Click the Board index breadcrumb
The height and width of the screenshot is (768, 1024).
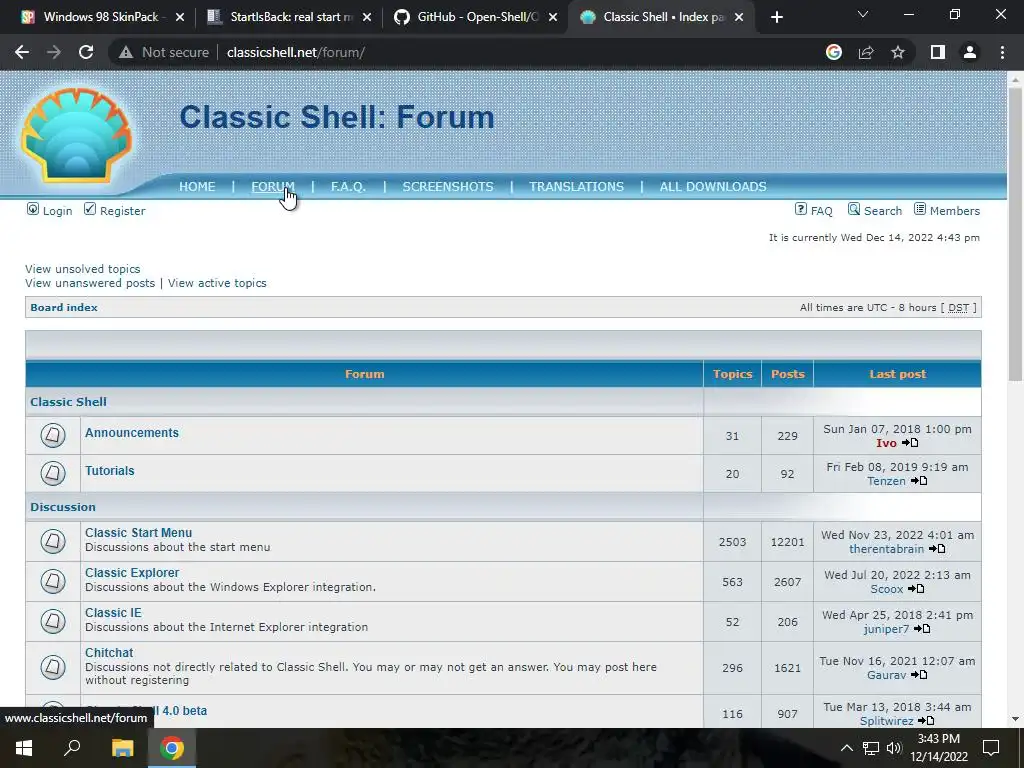click(64, 308)
